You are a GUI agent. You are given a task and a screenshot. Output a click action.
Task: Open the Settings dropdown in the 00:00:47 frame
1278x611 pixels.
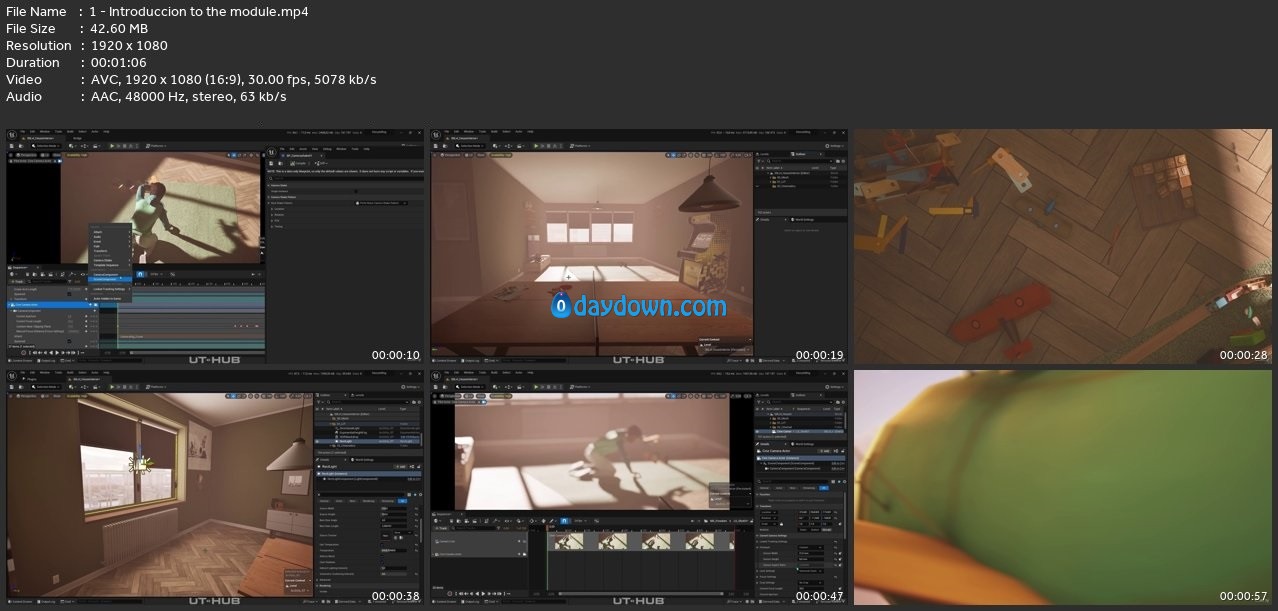pyautogui.click(x=835, y=387)
